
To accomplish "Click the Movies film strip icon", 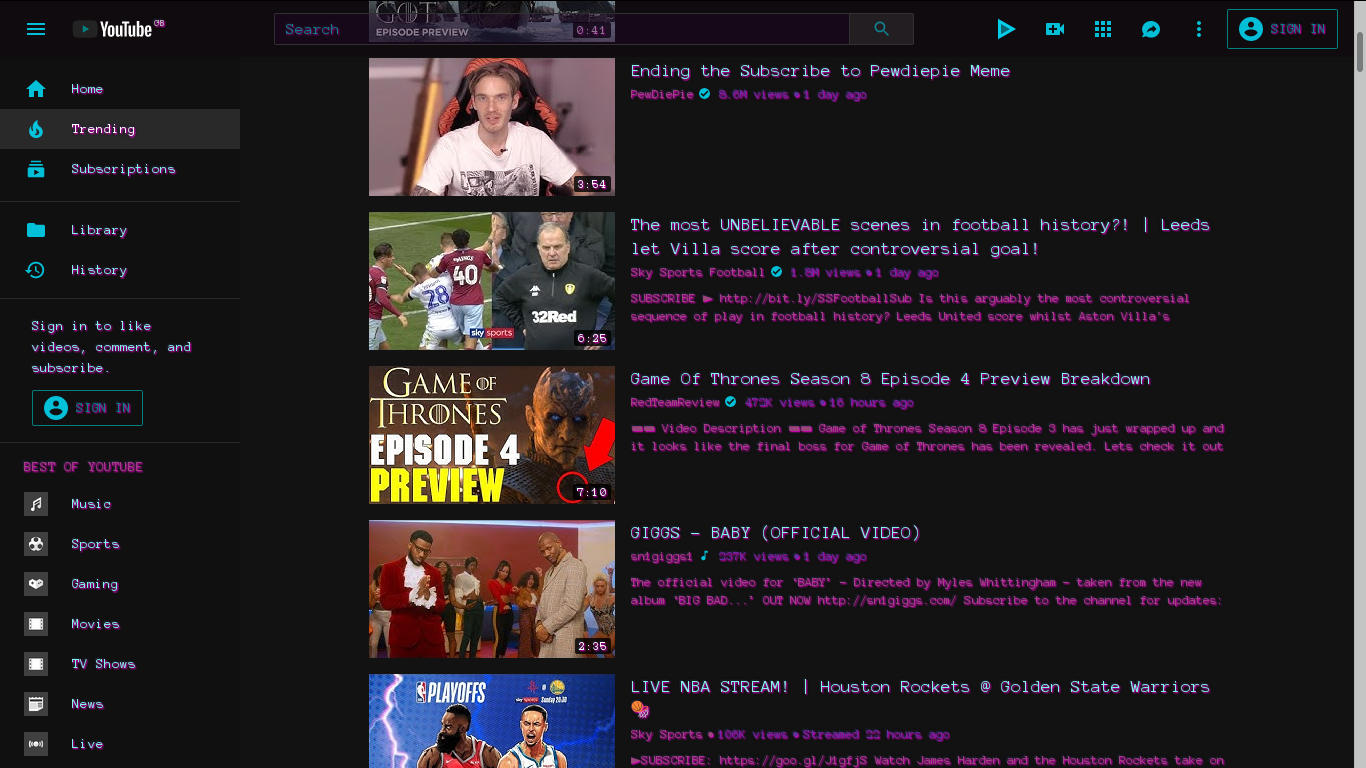I will coord(36,624).
